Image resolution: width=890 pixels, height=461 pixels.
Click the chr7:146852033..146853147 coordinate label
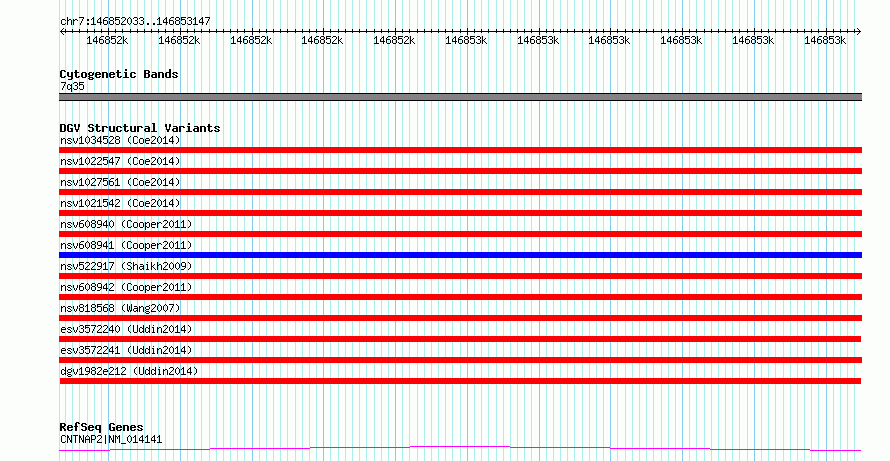click(x=135, y=21)
